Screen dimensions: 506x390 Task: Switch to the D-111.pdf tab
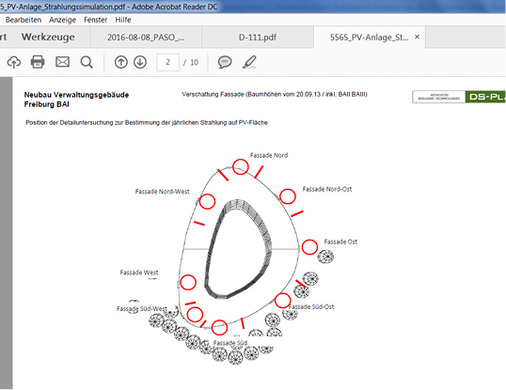257,37
